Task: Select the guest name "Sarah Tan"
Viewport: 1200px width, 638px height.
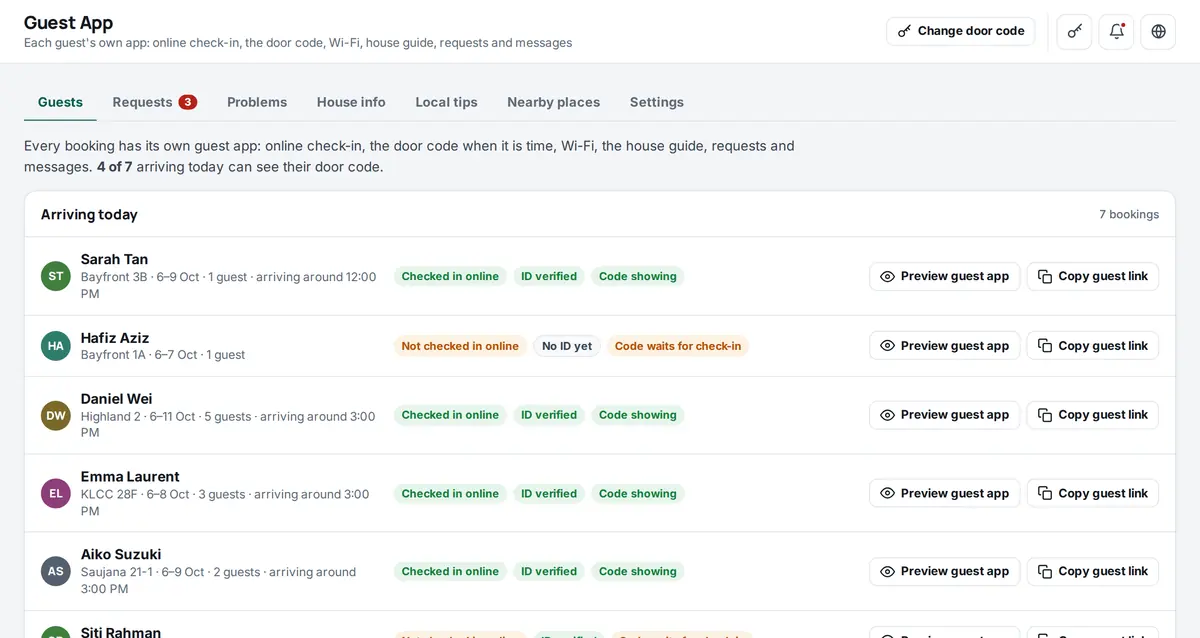Action: point(114,259)
